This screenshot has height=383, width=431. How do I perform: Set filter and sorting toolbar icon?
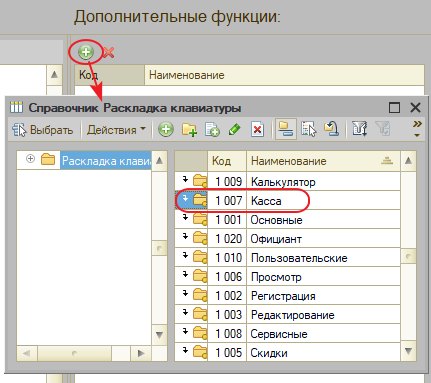pos(360,129)
